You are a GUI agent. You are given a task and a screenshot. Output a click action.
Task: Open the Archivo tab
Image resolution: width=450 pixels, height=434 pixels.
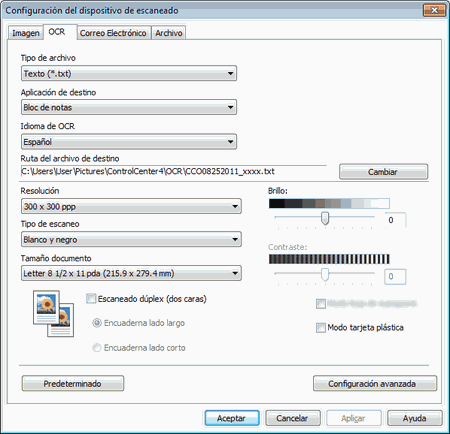(169, 33)
